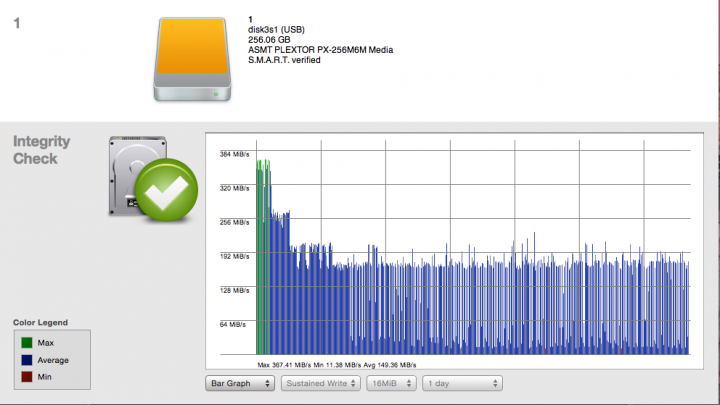Click ASMT PLEXTOR PX-256M6M Media text
The width and height of the screenshot is (720, 405).
321,50
